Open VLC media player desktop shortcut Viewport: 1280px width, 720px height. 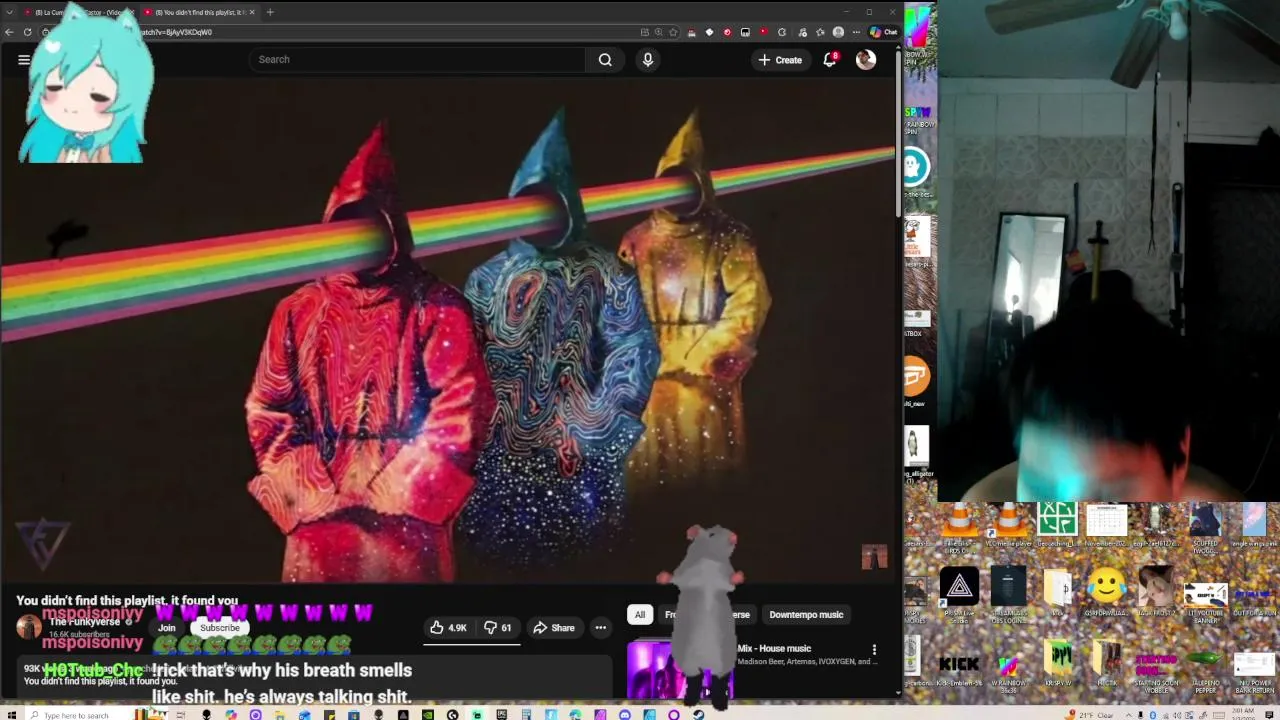(x=1008, y=527)
